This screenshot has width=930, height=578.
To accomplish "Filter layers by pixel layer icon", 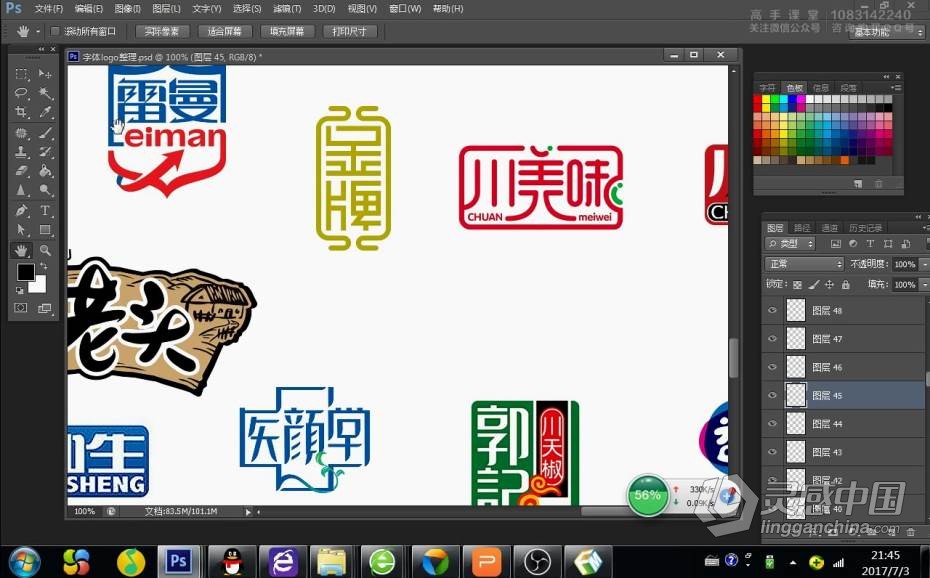I will tap(836, 244).
